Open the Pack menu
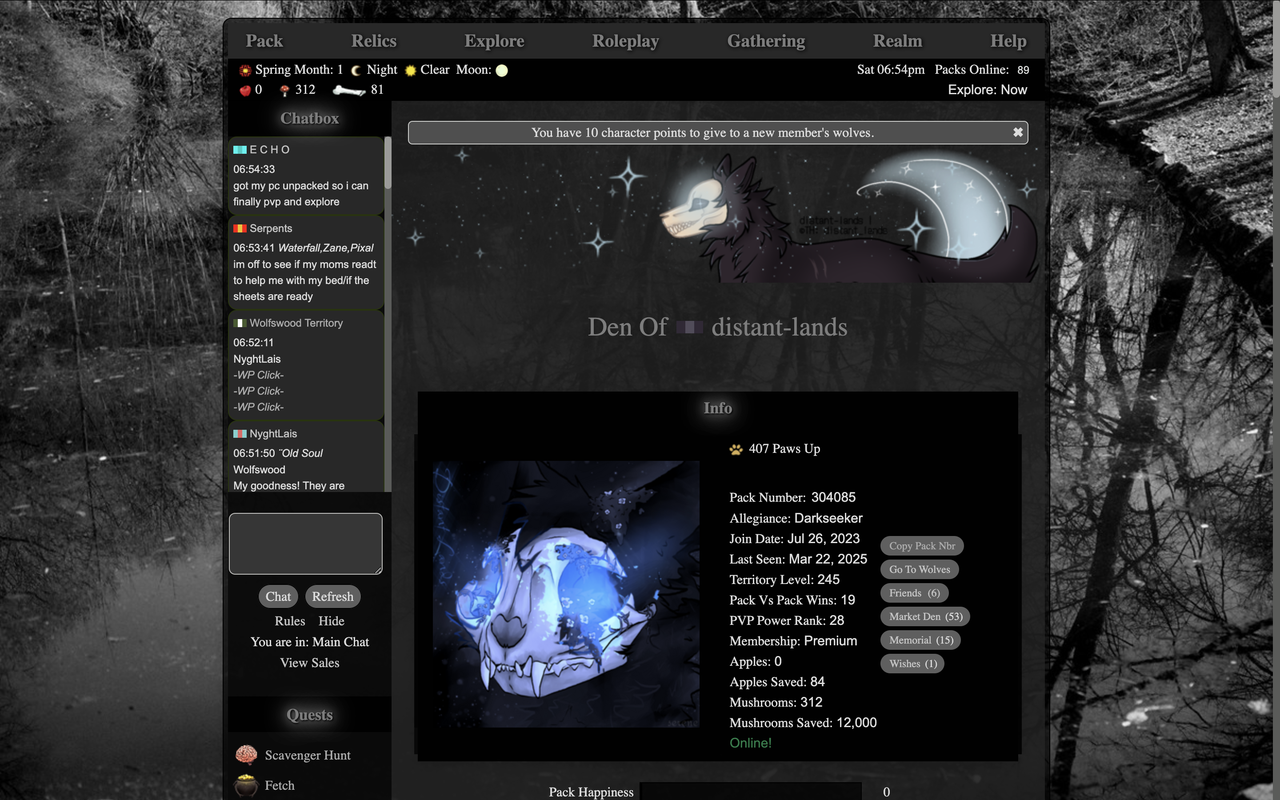1280x800 pixels. [263, 41]
